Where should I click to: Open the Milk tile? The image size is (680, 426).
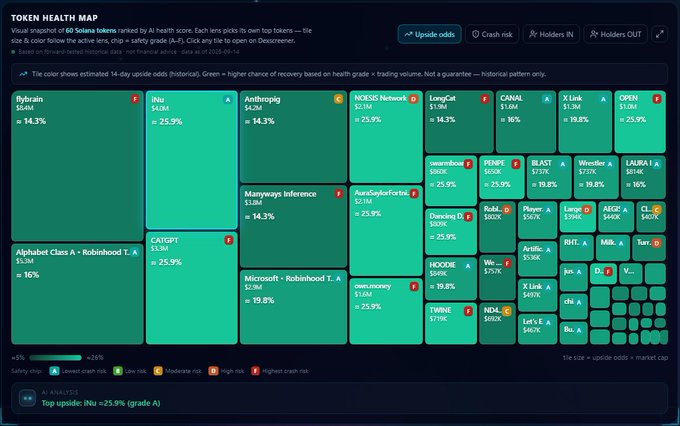point(613,248)
